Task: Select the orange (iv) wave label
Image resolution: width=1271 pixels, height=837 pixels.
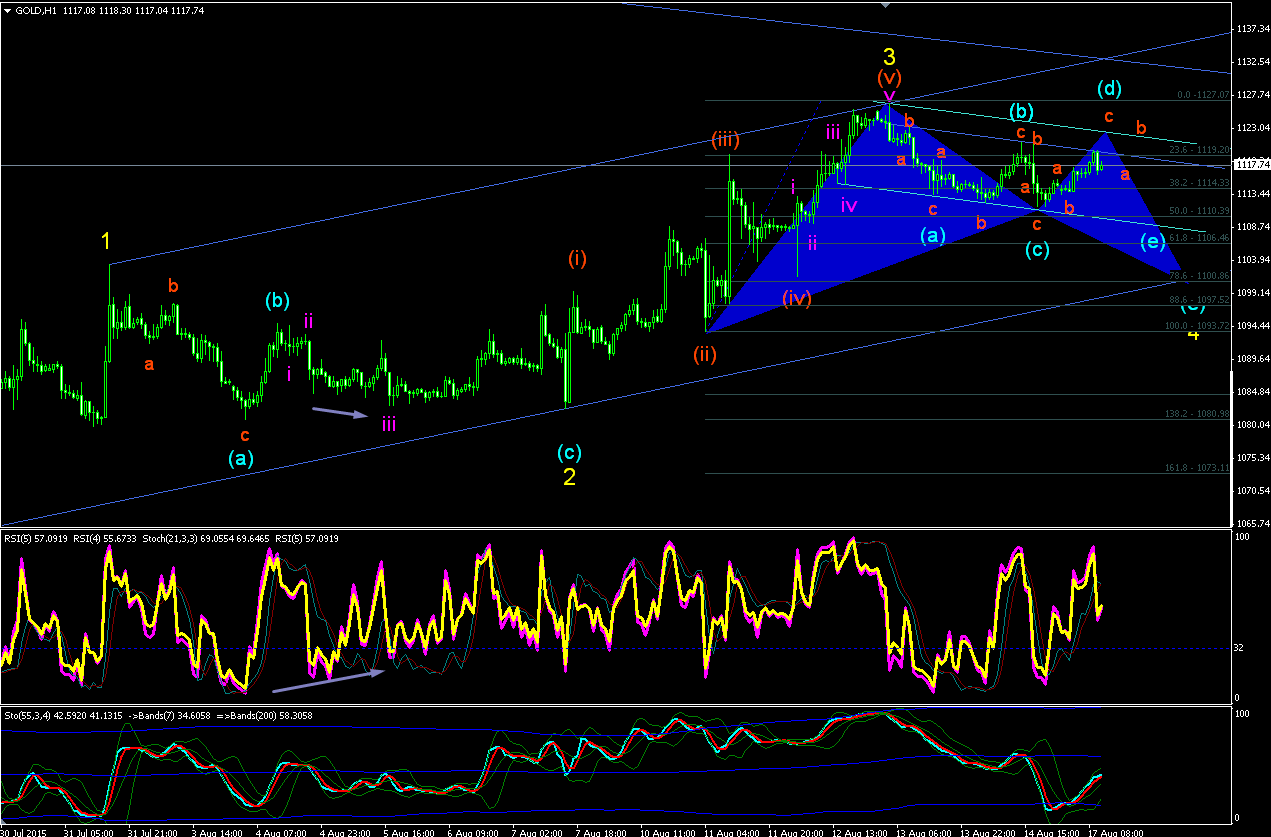Action: point(797,297)
